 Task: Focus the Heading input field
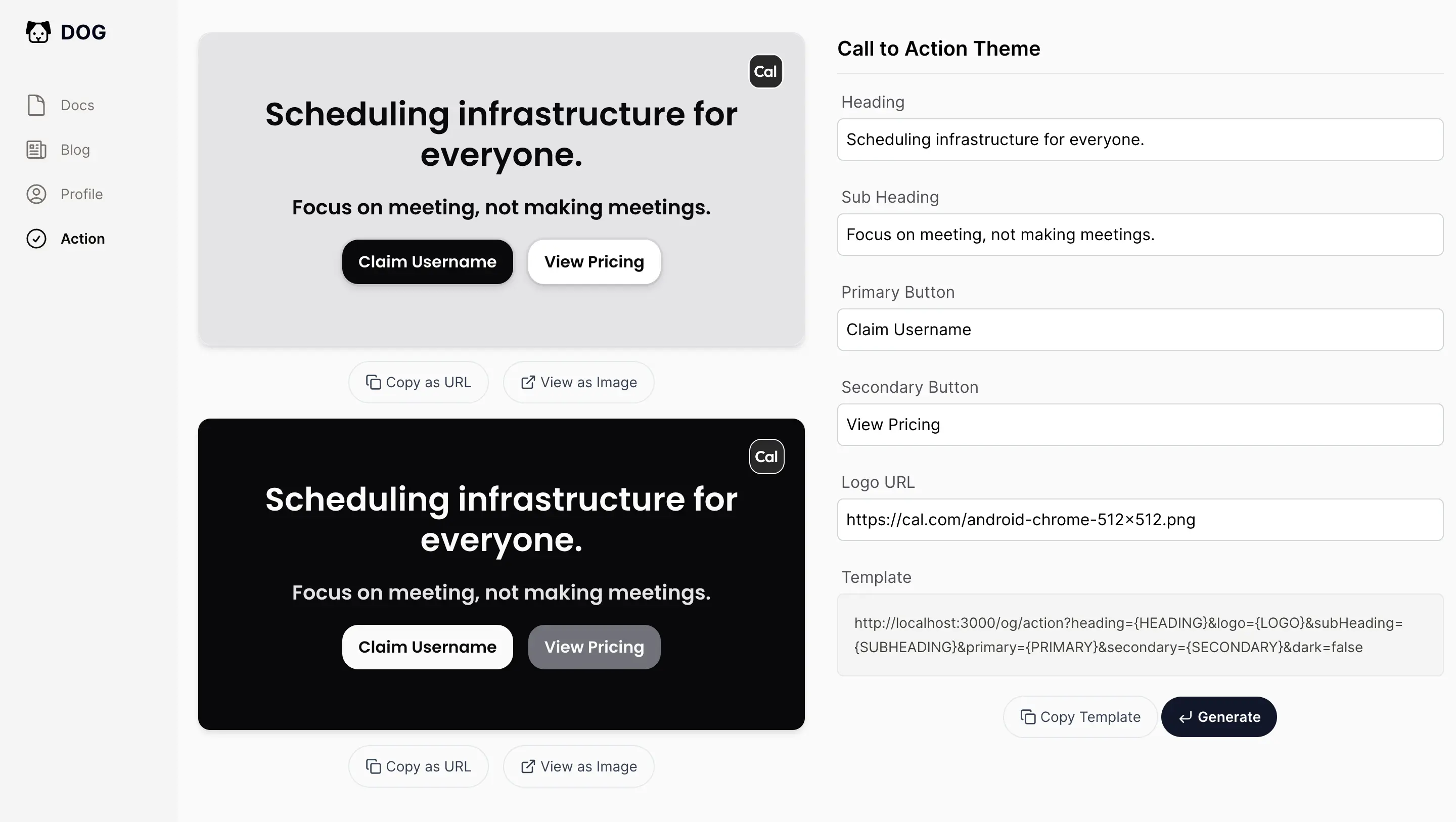click(x=1140, y=140)
